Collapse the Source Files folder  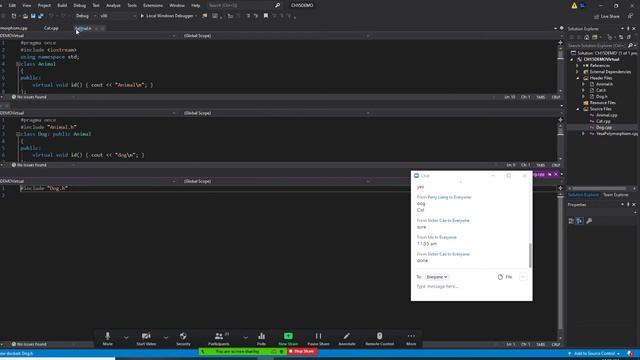click(x=577, y=109)
